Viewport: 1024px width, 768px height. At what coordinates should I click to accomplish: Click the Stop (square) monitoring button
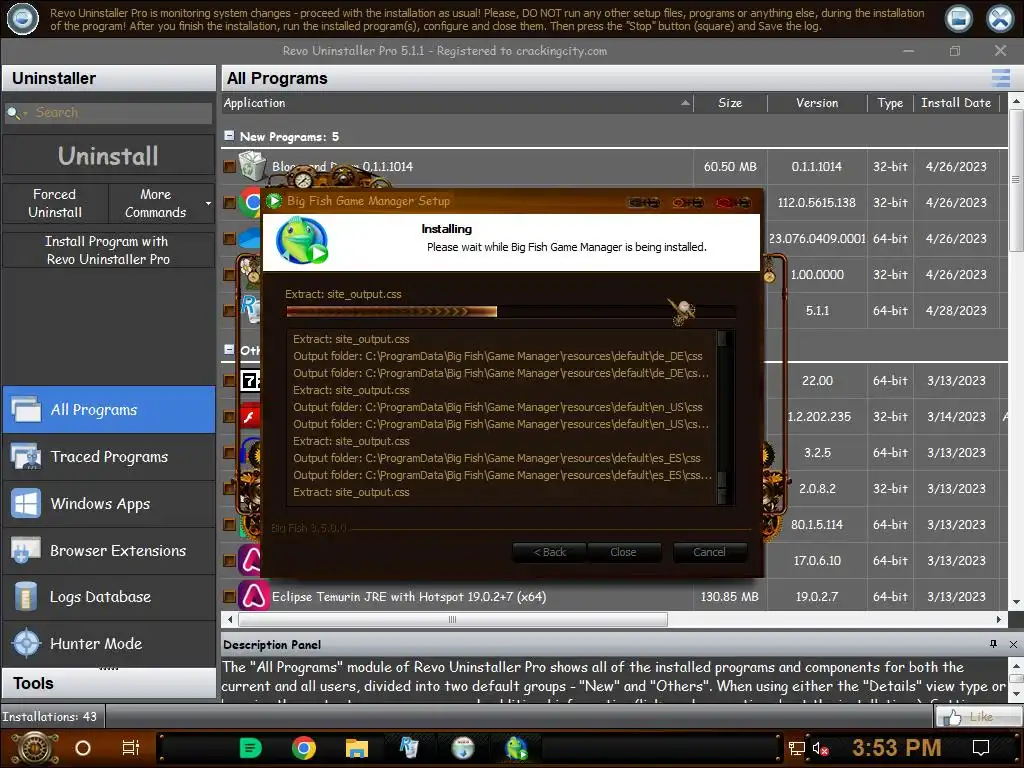click(959, 19)
